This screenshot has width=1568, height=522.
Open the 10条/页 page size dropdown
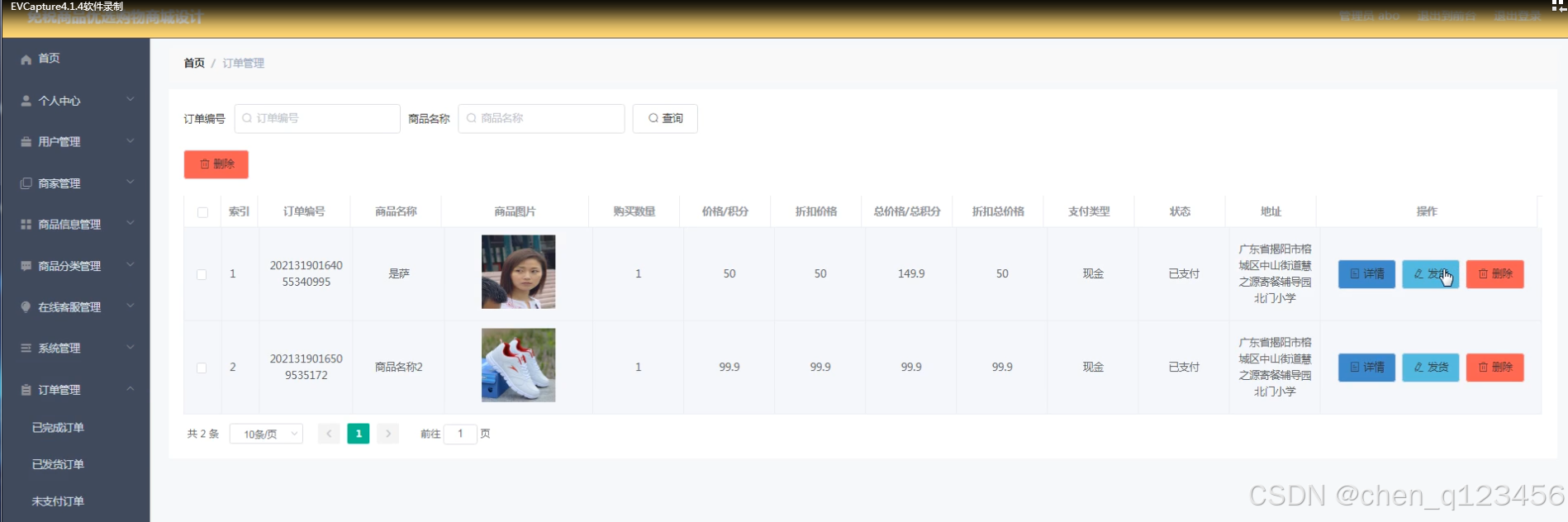(267, 434)
